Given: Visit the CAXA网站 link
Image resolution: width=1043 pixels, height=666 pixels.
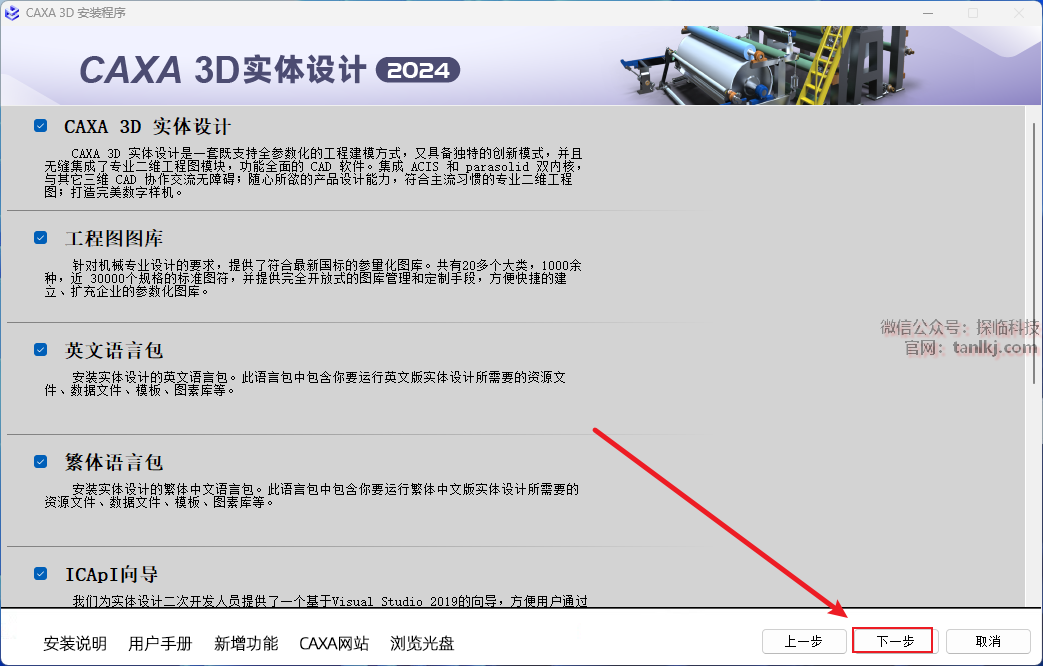Looking at the screenshot, I should click(334, 643).
